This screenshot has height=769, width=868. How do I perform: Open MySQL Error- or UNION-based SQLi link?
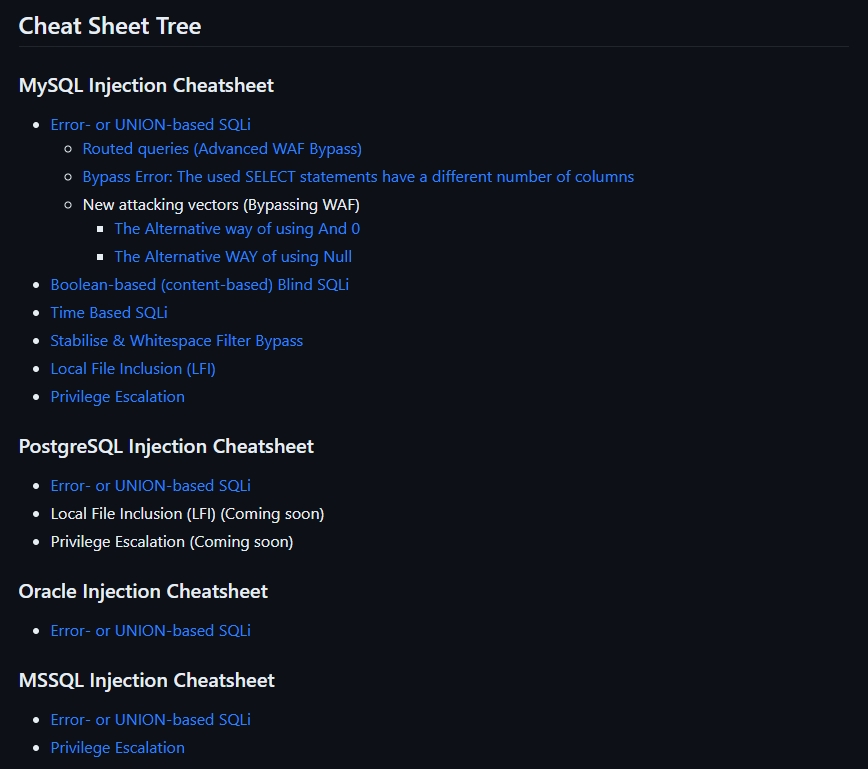pos(150,124)
